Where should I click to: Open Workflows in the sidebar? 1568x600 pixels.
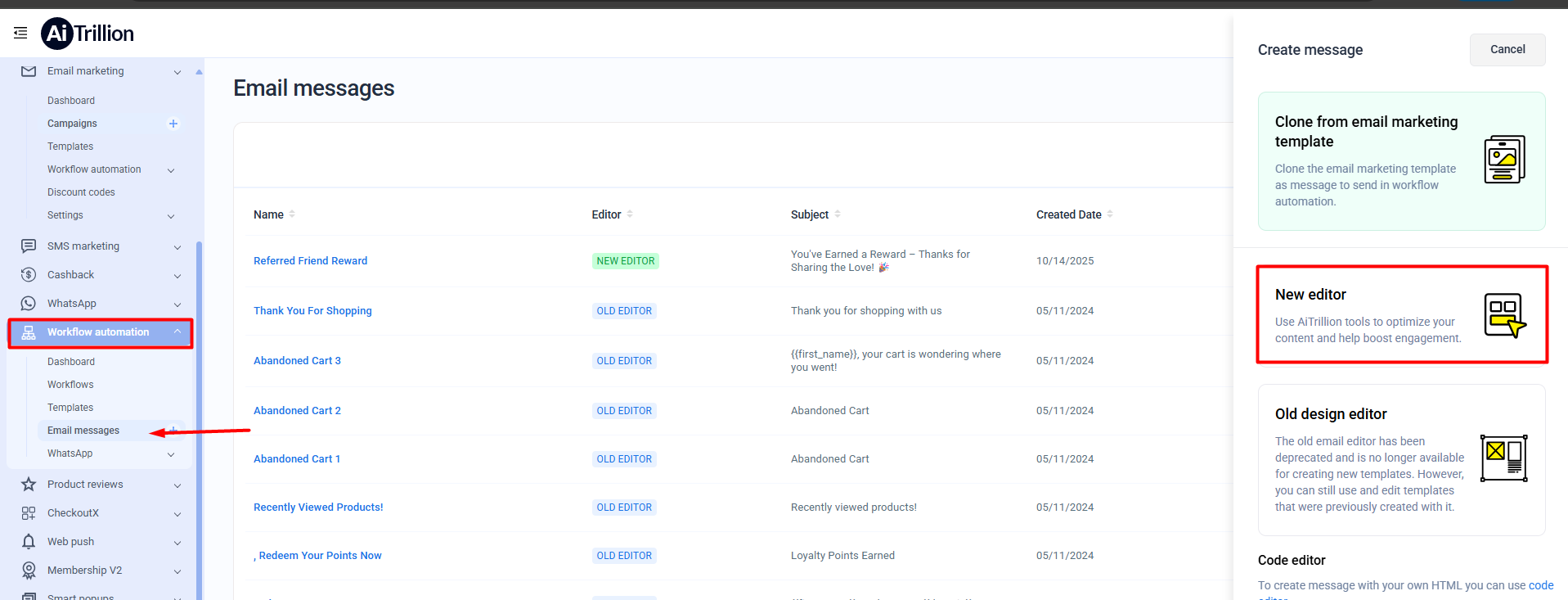point(70,385)
